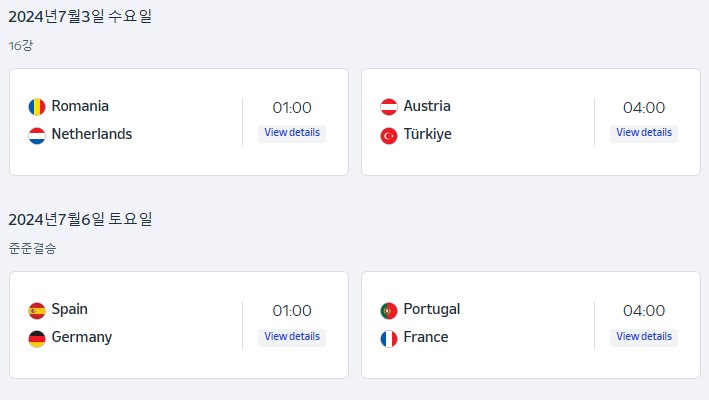Click the Netherlands flag icon

tap(37, 136)
